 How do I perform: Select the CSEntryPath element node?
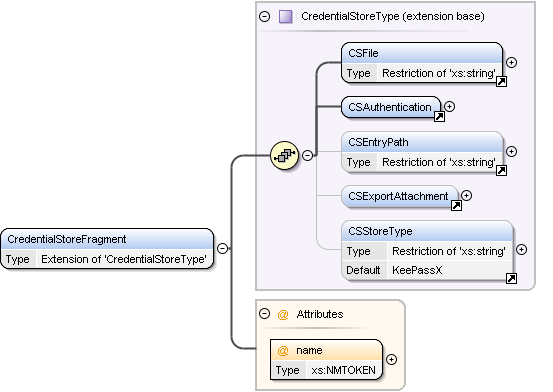pyautogui.click(x=422, y=152)
